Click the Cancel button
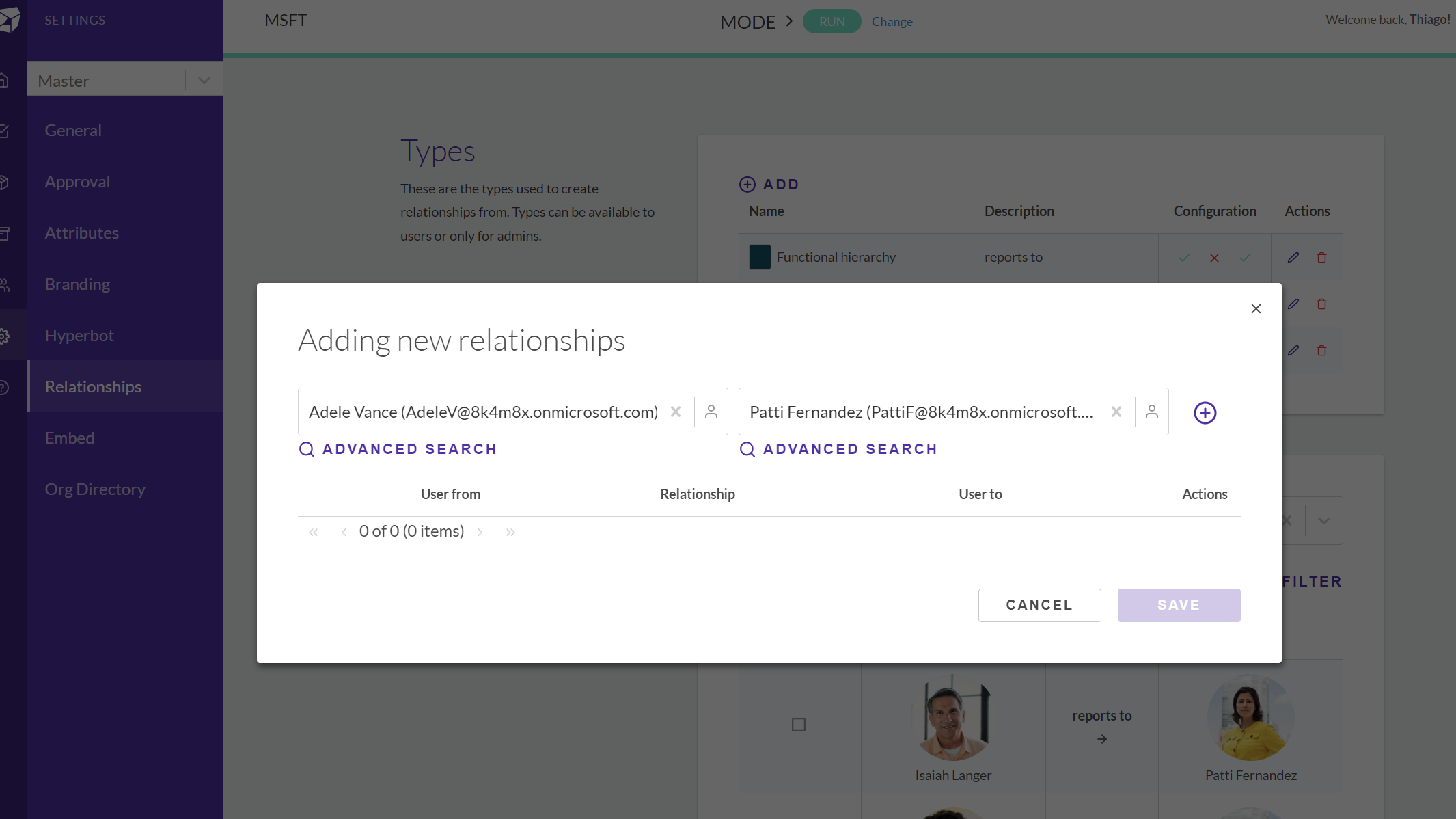 (x=1039, y=605)
